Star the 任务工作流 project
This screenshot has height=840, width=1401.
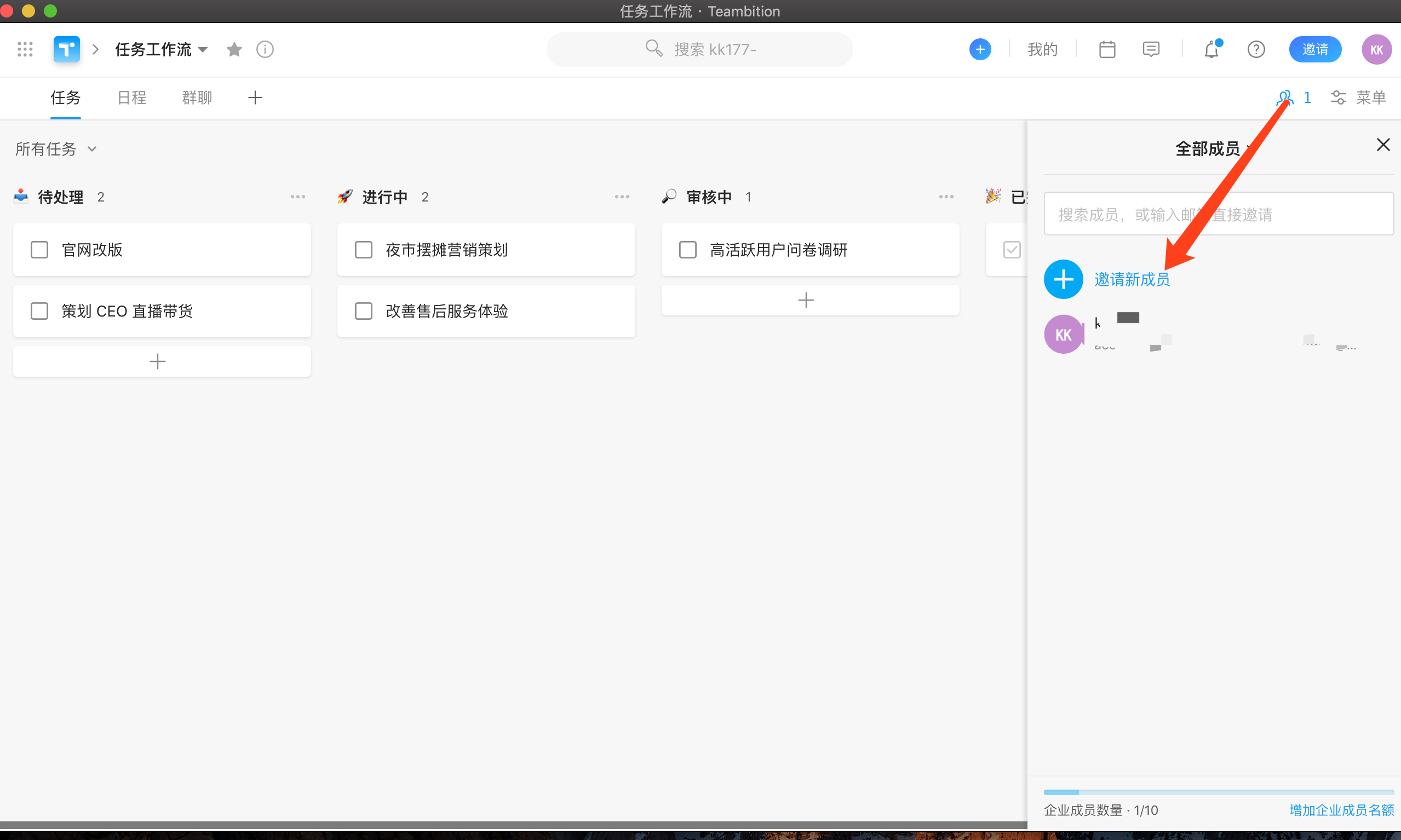[234, 49]
